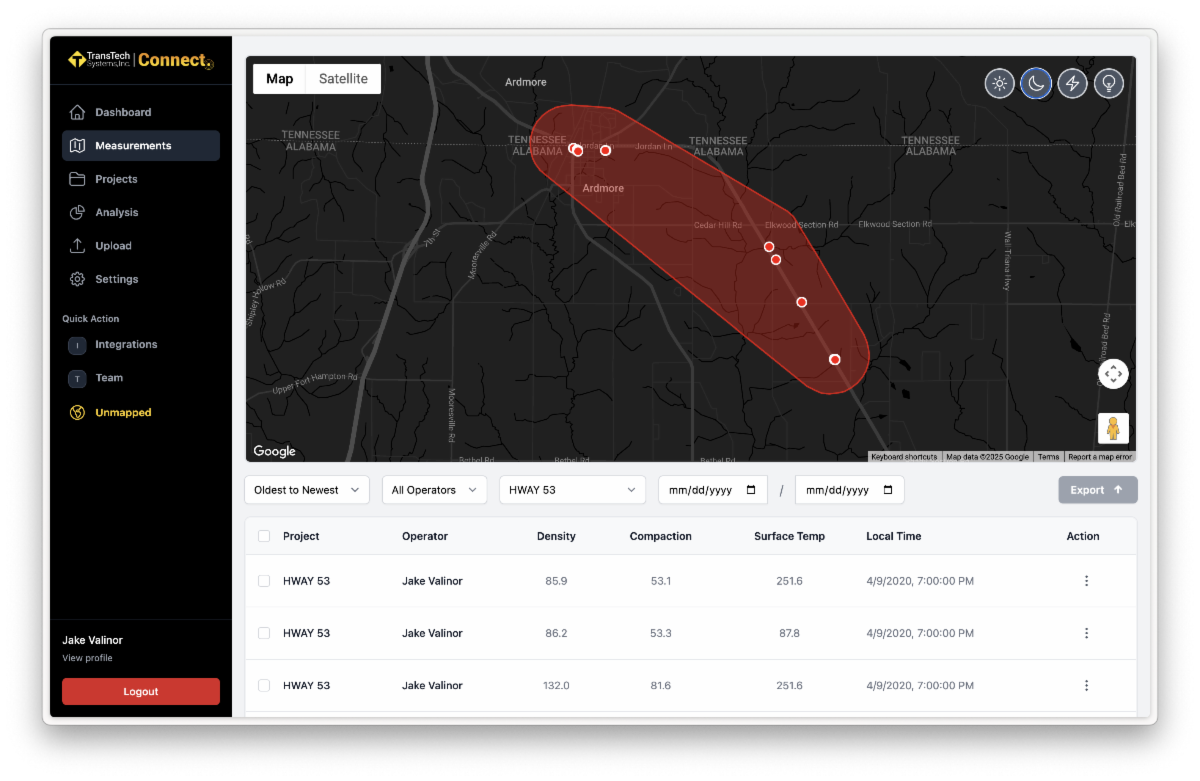Viewport: 1200px width, 781px height.
Task: Open Unmapped from the sidebar
Action: click(x=123, y=412)
